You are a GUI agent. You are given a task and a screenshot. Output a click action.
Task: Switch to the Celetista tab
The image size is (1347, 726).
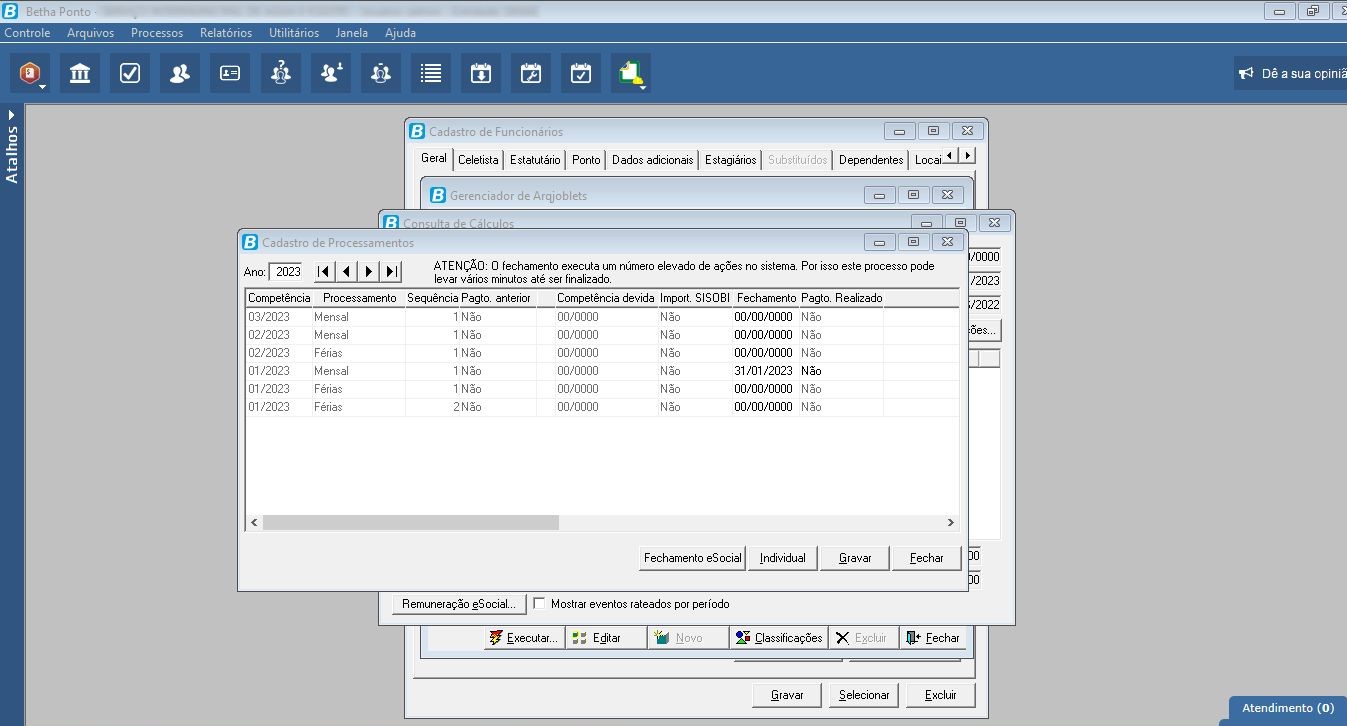coord(478,160)
